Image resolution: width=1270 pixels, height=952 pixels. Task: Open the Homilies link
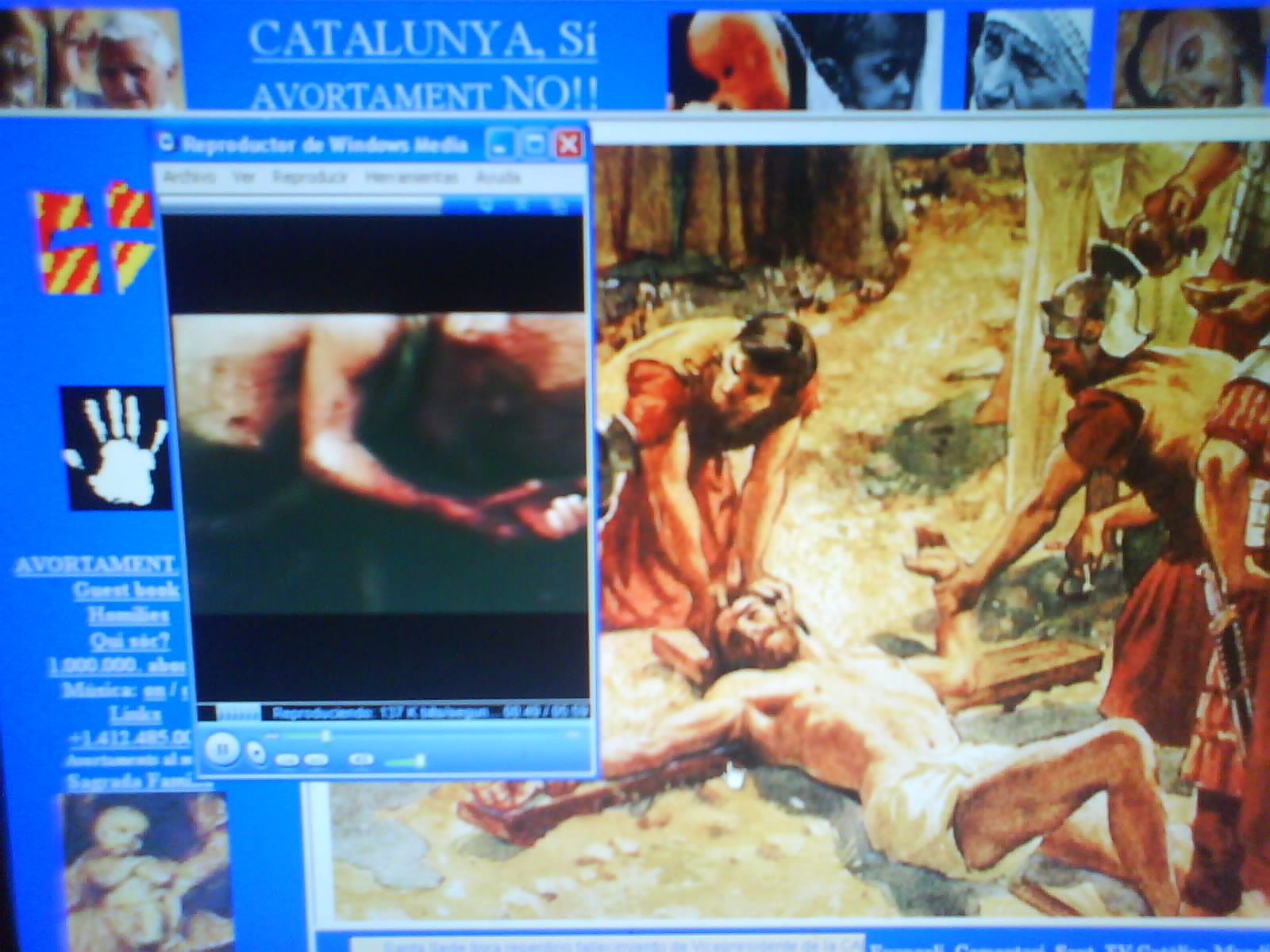[128, 615]
